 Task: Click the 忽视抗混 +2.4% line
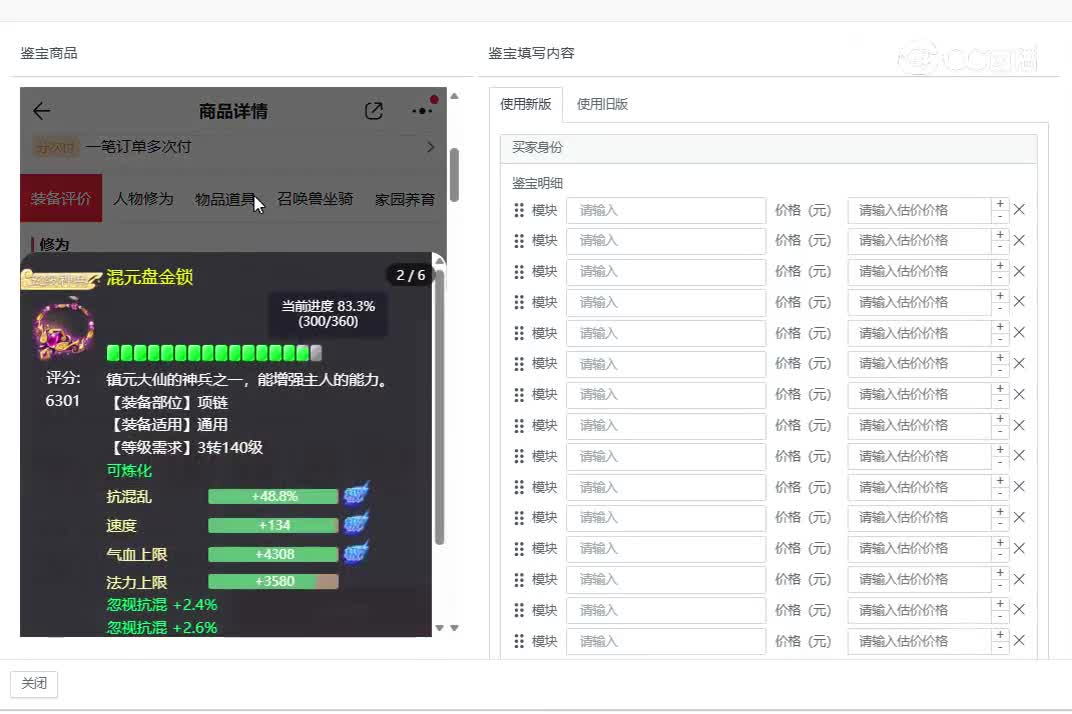162,605
